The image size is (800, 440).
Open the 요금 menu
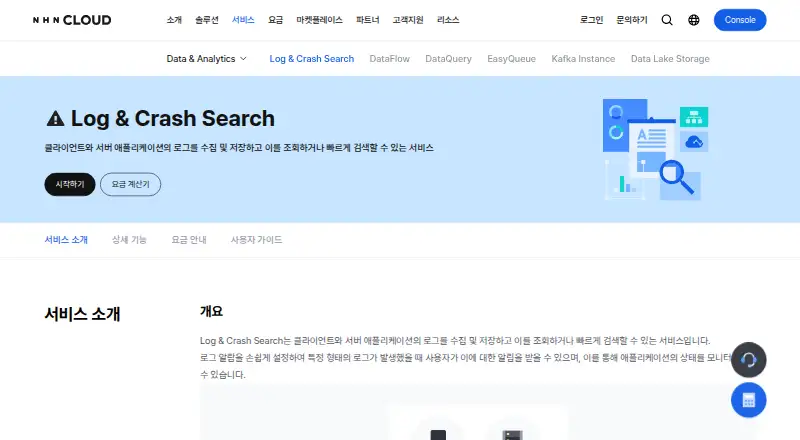point(276,20)
